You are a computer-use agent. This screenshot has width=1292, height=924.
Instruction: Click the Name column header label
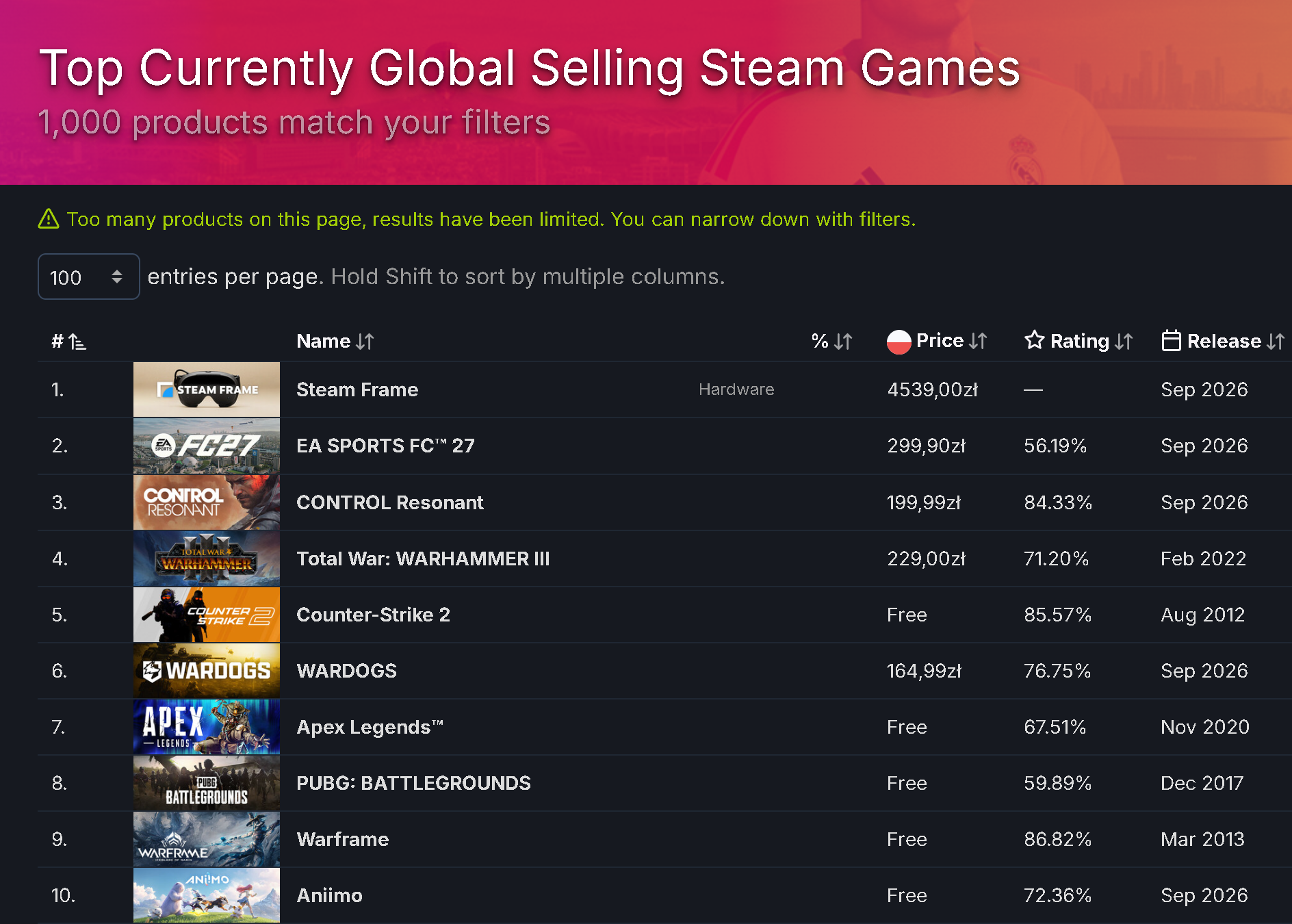click(x=324, y=341)
